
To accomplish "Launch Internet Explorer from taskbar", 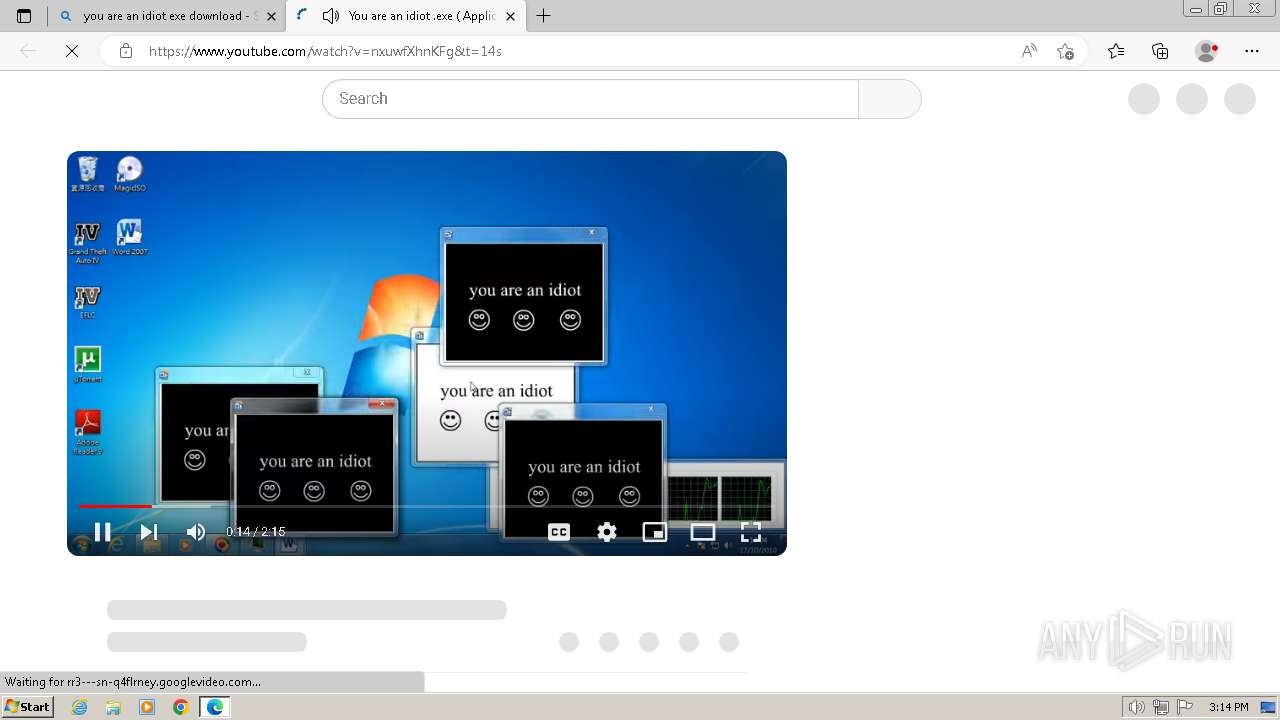I will (80, 707).
